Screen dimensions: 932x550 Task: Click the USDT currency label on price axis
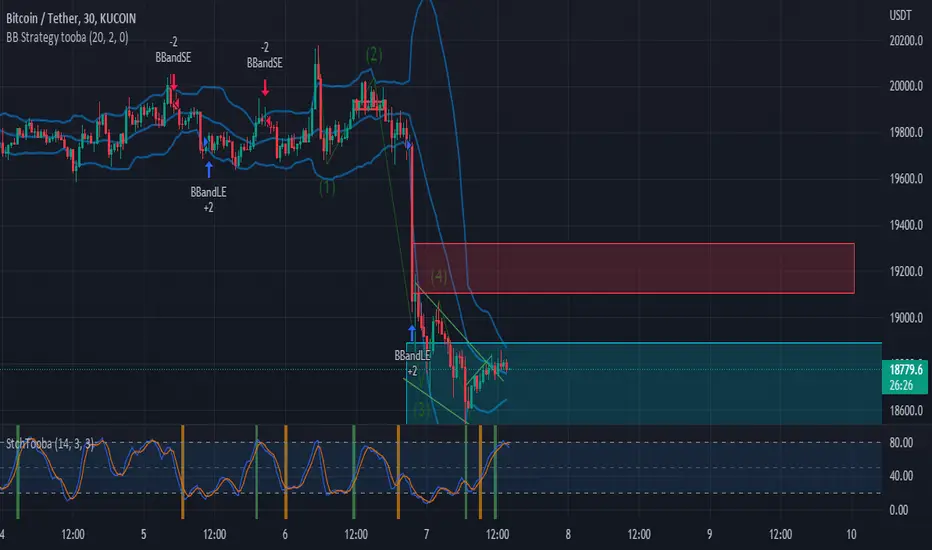coord(900,15)
